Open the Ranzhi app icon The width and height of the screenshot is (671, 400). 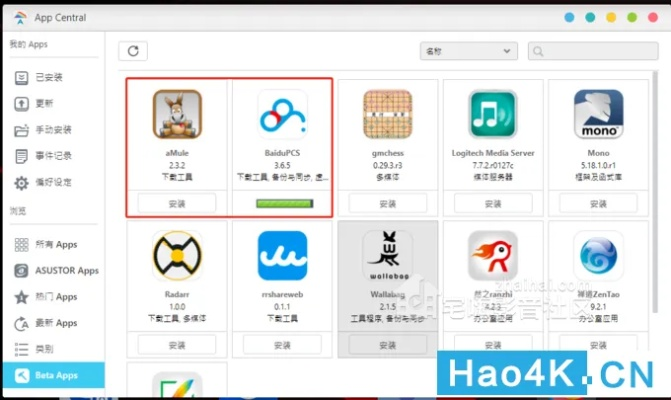pos(493,256)
